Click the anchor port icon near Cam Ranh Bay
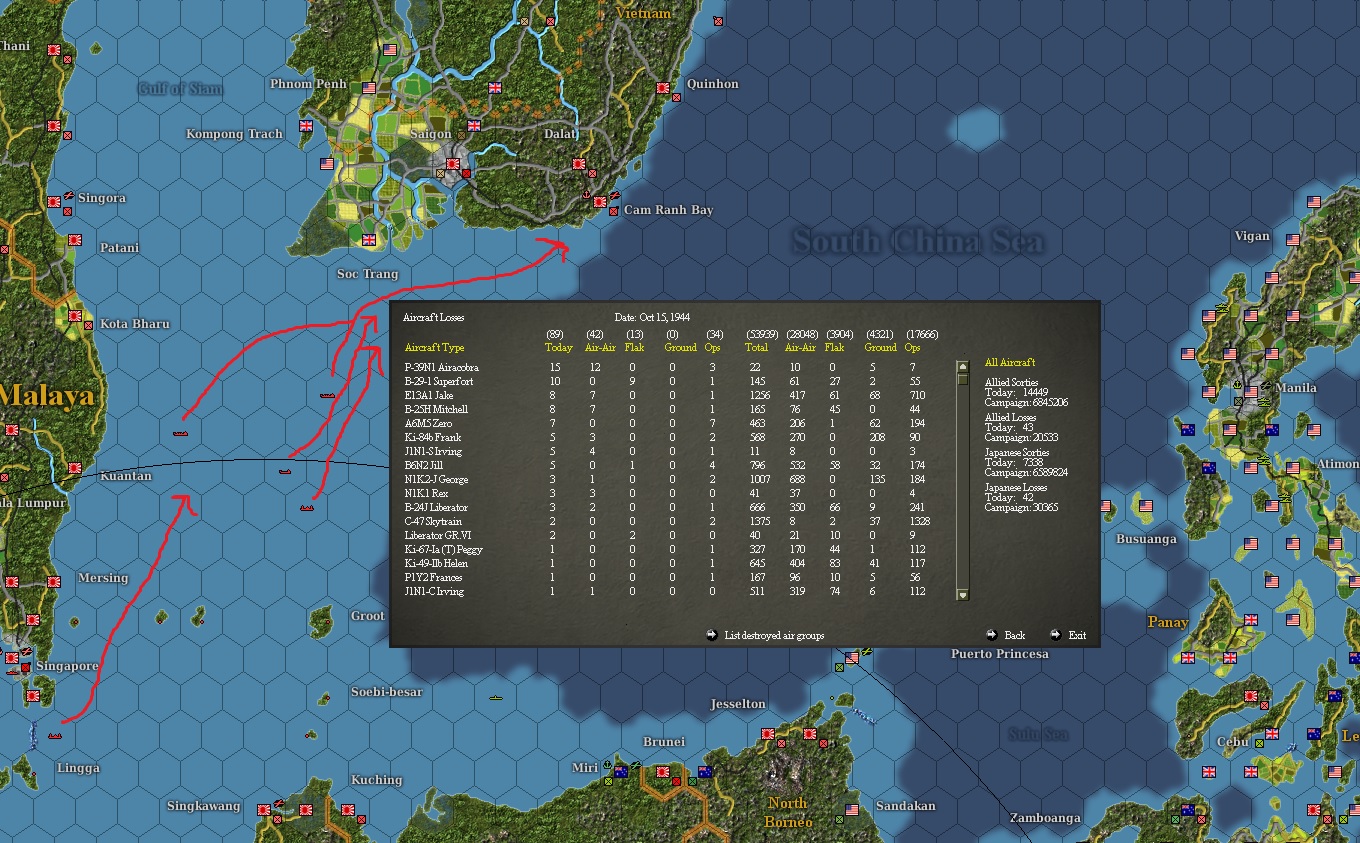This screenshot has height=843, width=1360. (585, 193)
